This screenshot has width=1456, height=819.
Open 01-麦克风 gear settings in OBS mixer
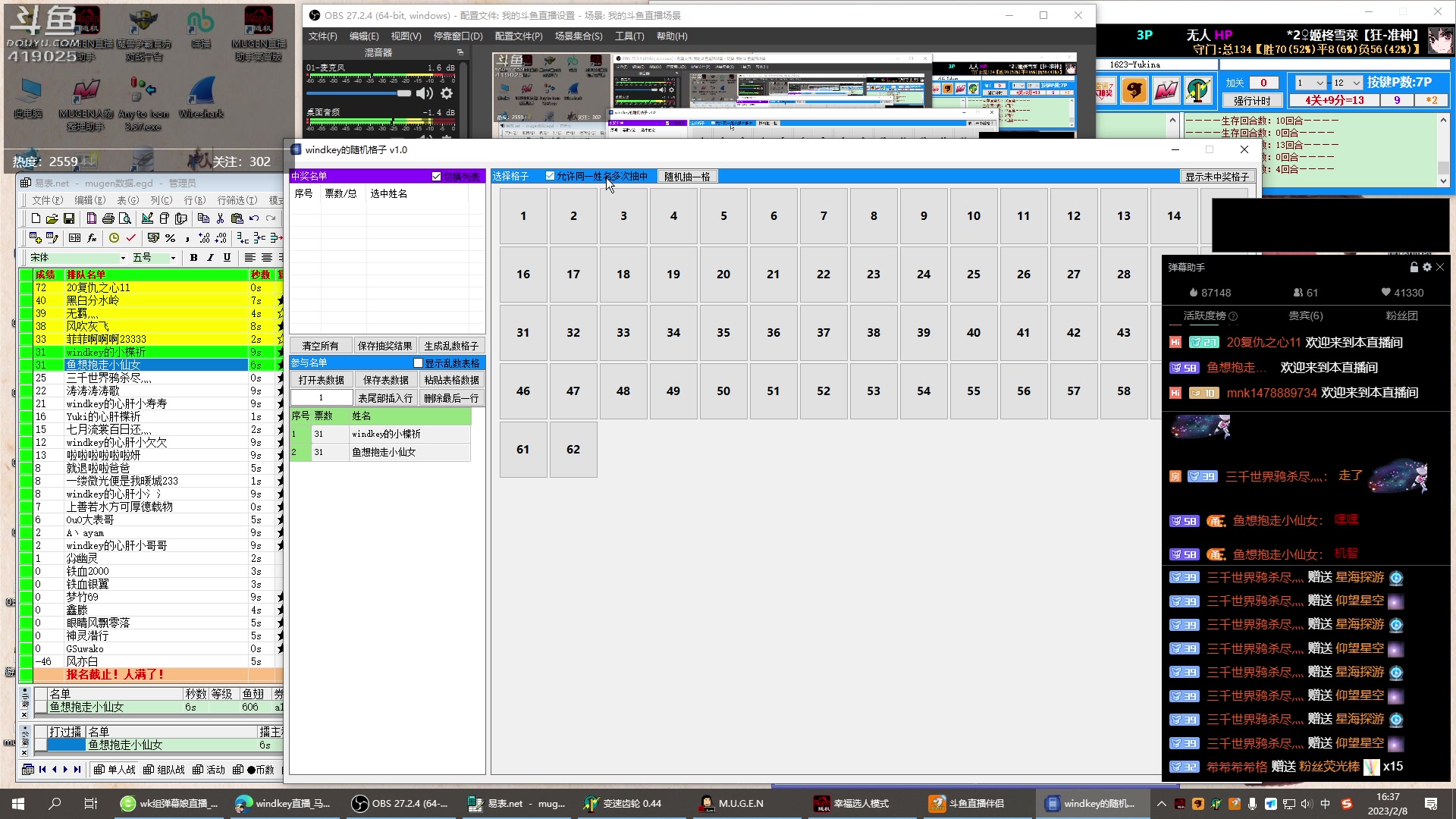tap(447, 93)
